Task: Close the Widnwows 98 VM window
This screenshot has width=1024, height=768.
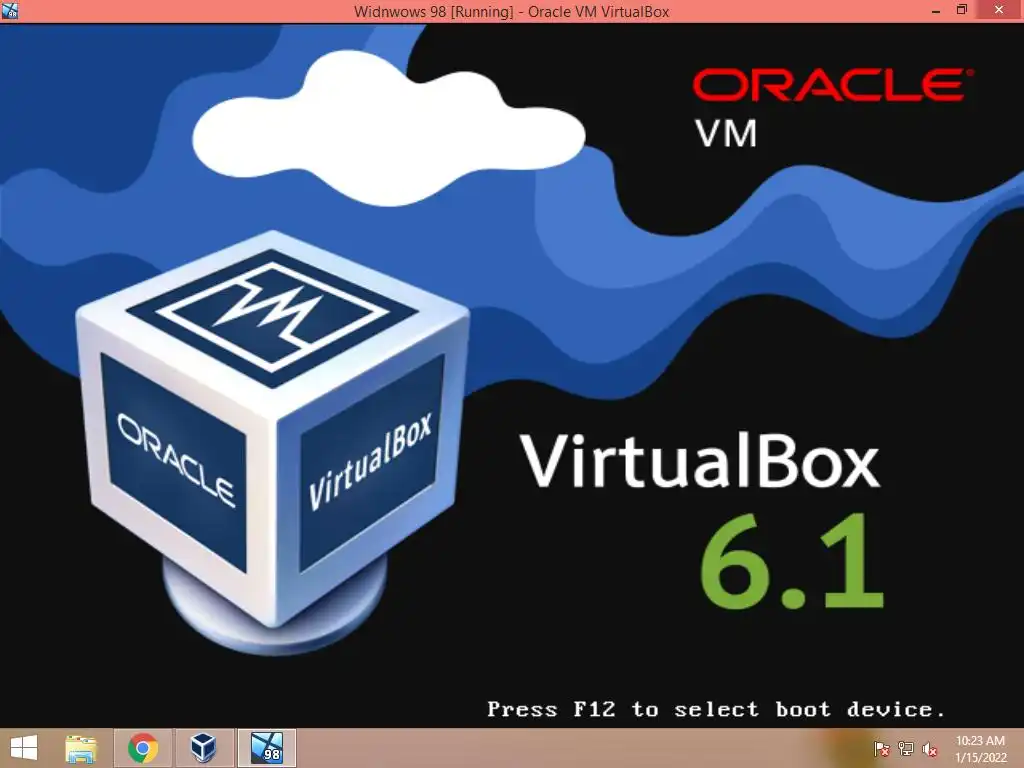Action: (x=999, y=10)
